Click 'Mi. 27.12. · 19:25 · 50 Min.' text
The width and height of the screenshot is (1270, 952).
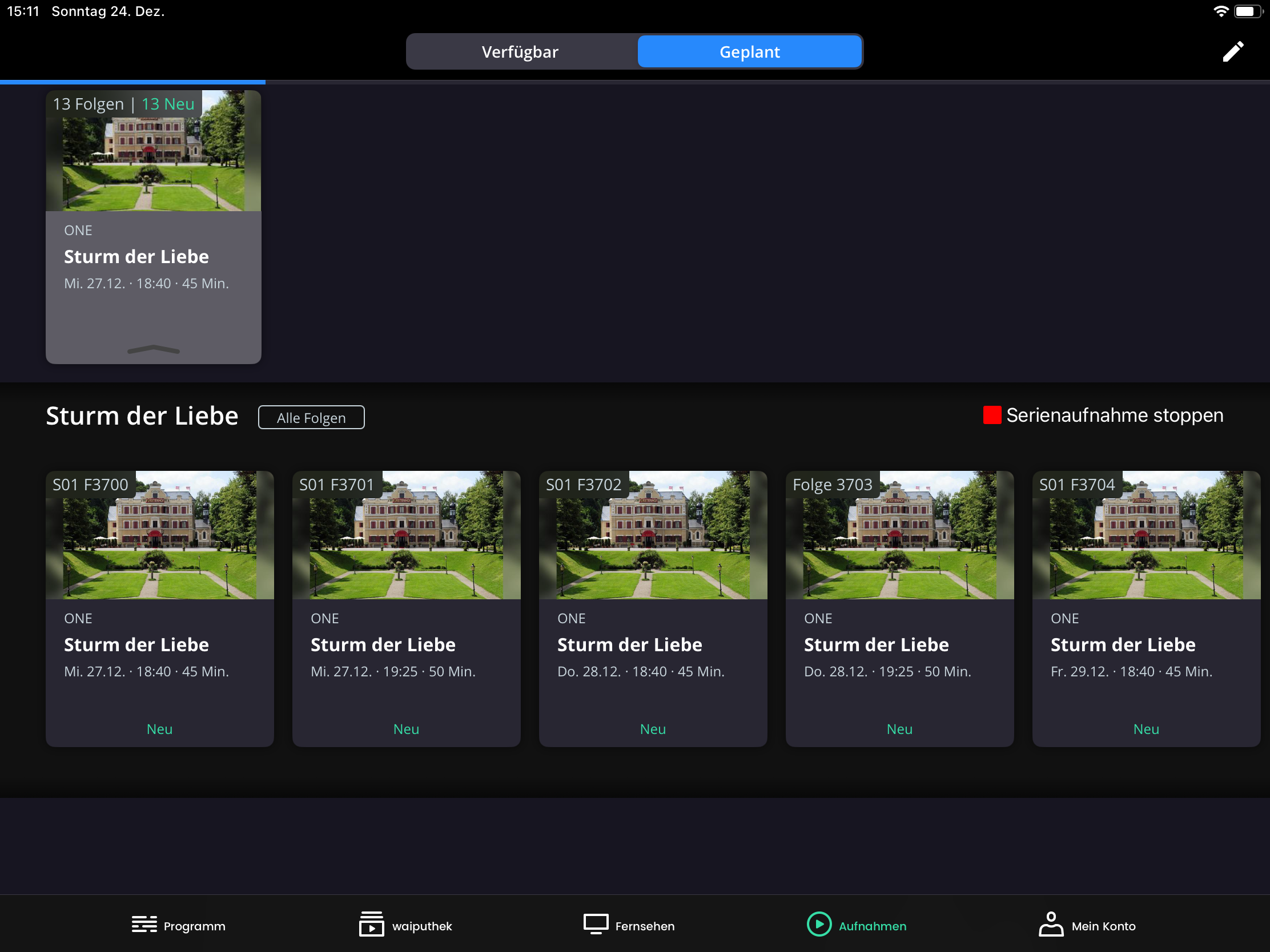[393, 671]
